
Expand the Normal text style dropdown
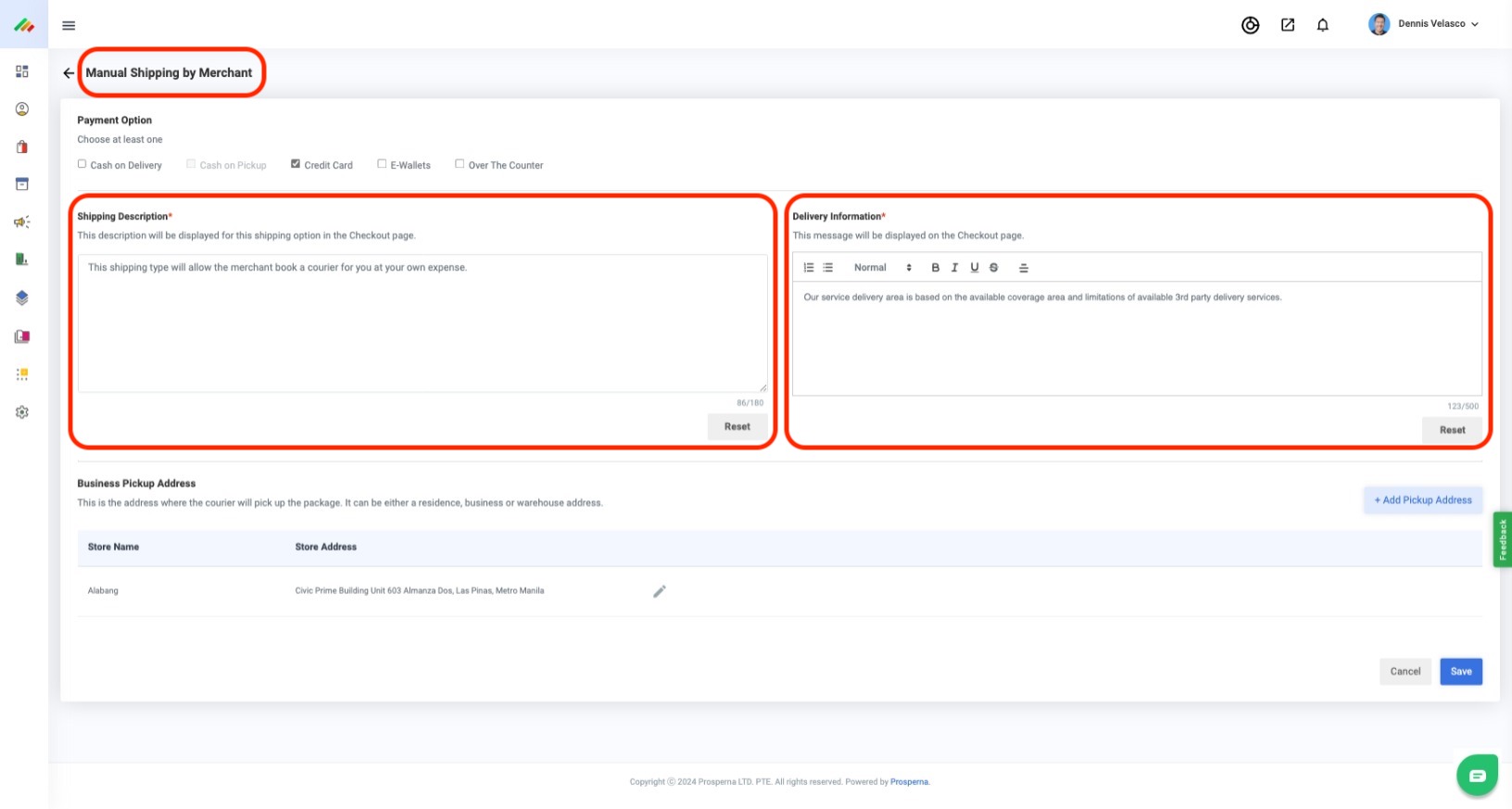(x=882, y=268)
